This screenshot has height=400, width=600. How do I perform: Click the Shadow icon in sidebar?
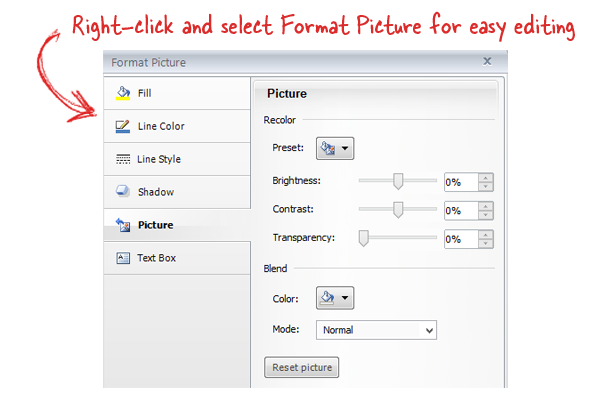[x=124, y=192]
